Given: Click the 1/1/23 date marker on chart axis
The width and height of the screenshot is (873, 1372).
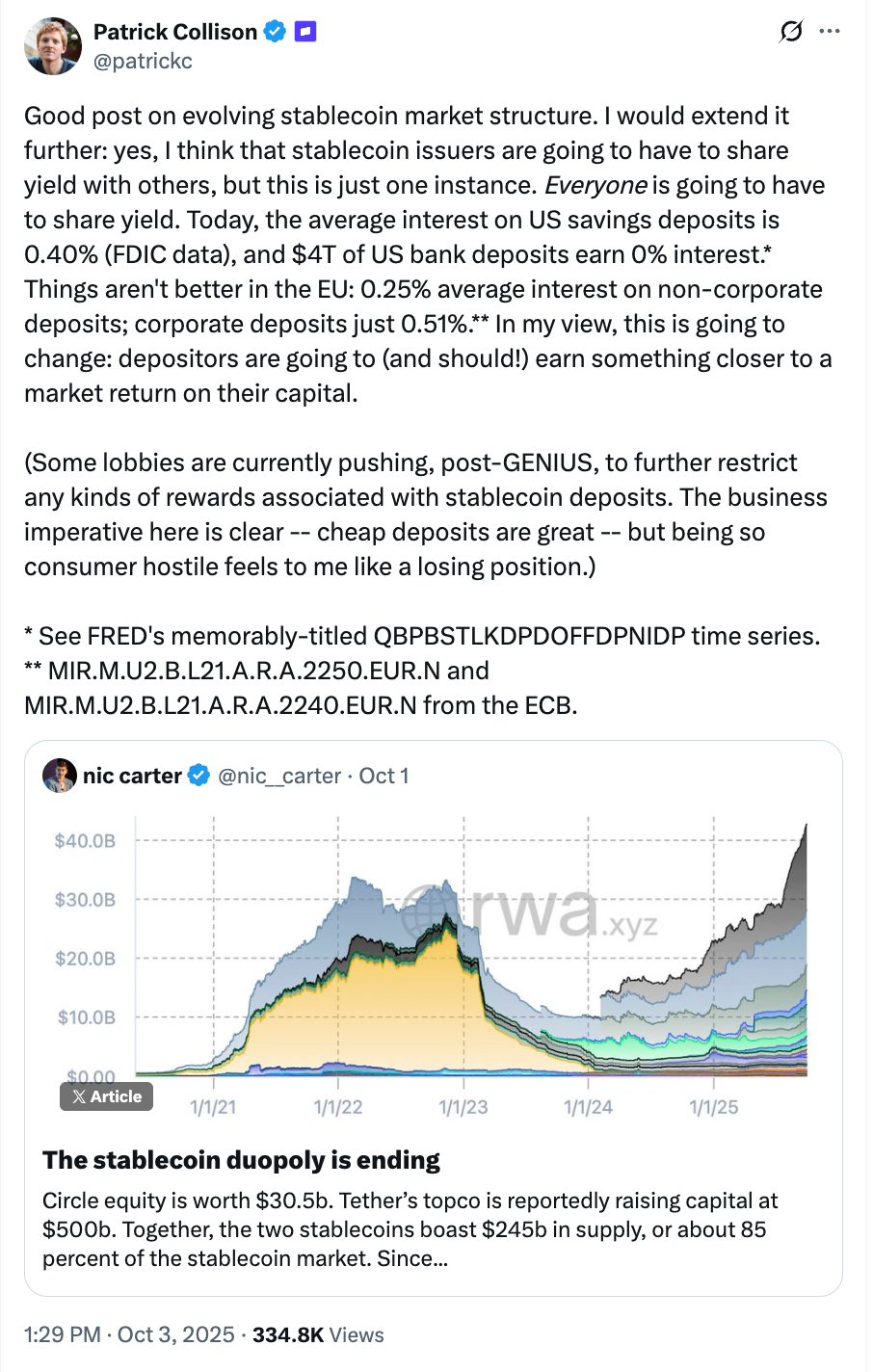Looking at the screenshot, I should pyautogui.click(x=463, y=1107).
